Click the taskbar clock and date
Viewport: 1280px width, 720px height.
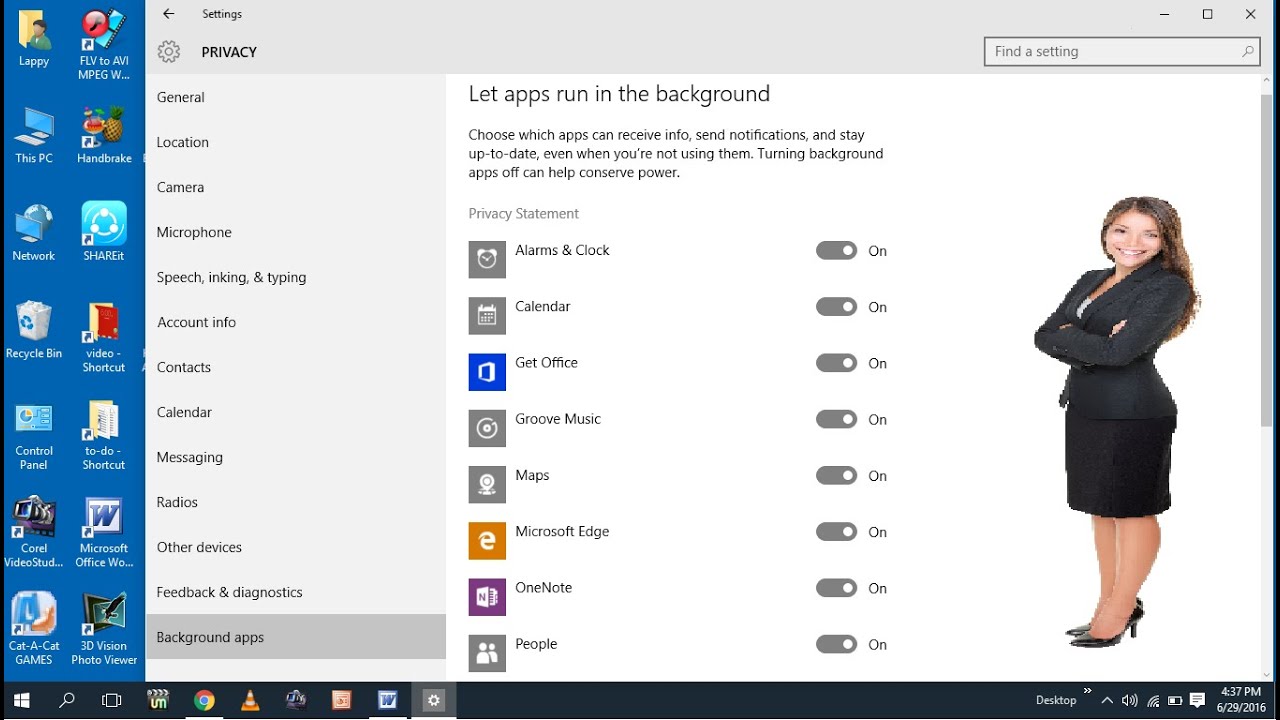click(1240, 700)
